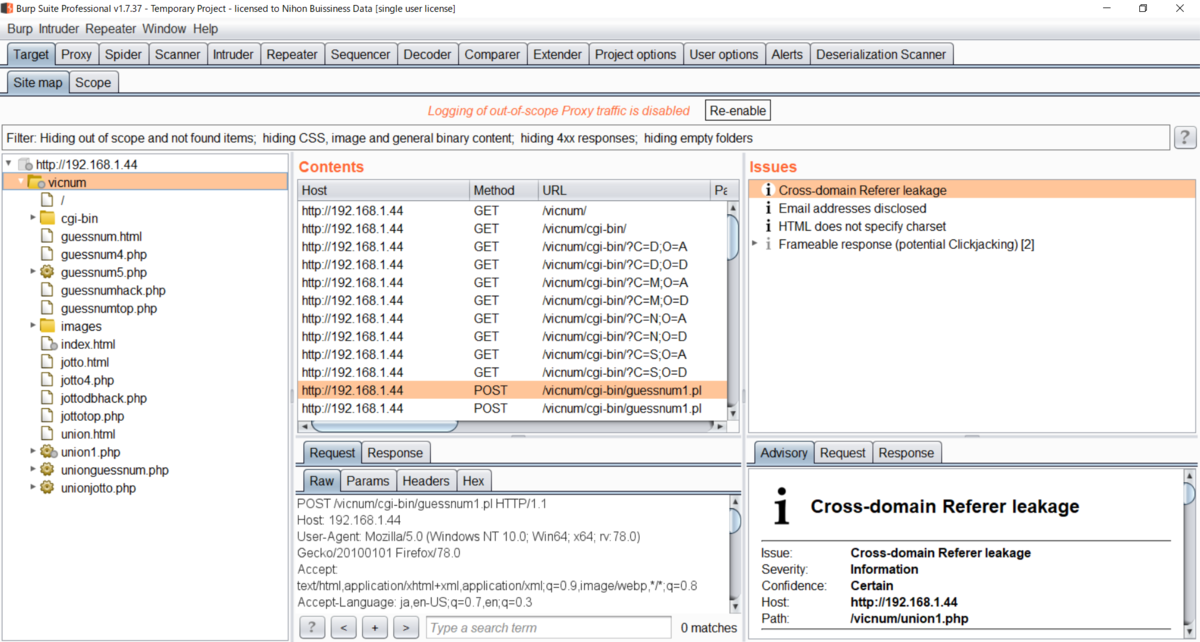
Task: Go to next search match with > button
Action: (406, 628)
